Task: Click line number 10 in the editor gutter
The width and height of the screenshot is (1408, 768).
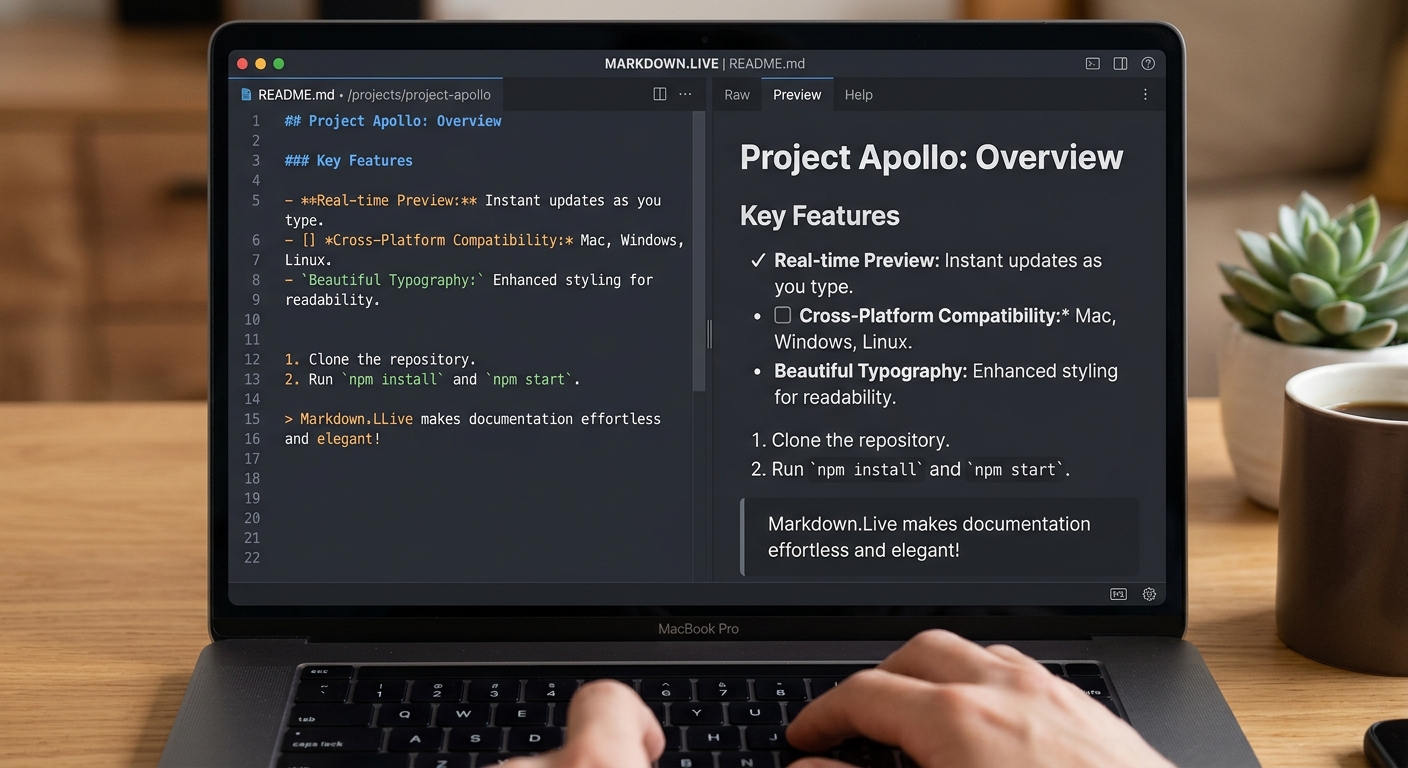Action: pyautogui.click(x=252, y=320)
